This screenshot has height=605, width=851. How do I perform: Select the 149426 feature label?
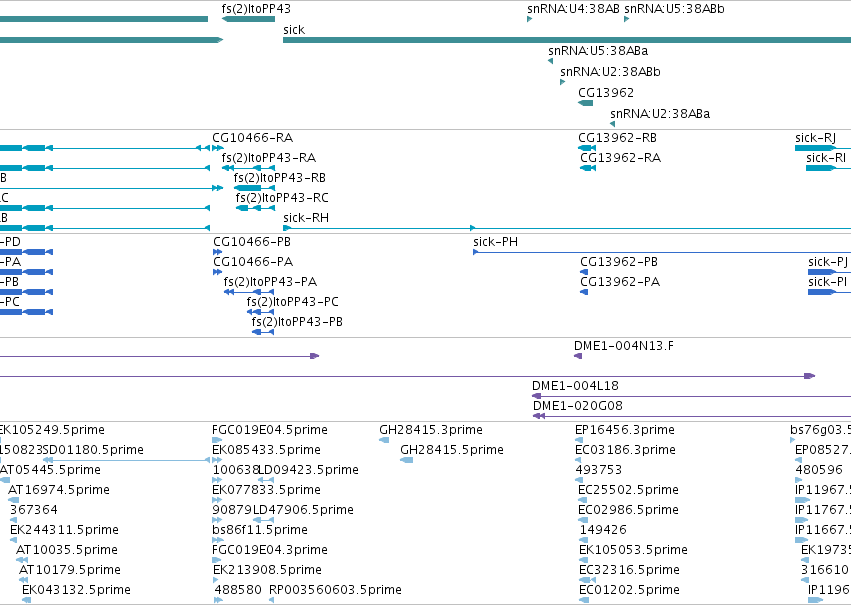point(603,530)
